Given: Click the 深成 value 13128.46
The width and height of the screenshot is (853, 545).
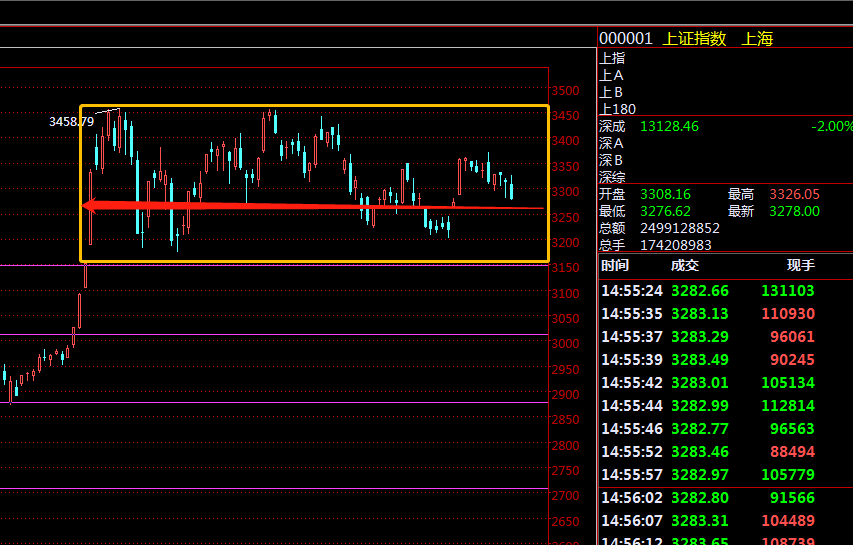Looking at the screenshot, I should coord(669,126).
